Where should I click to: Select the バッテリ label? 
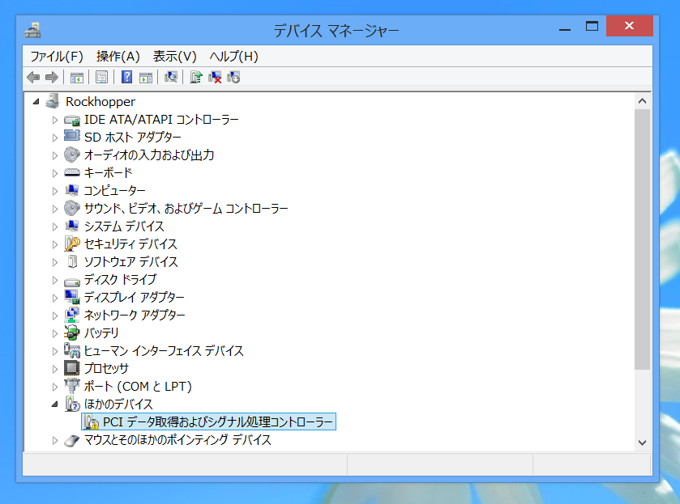coord(101,333)
